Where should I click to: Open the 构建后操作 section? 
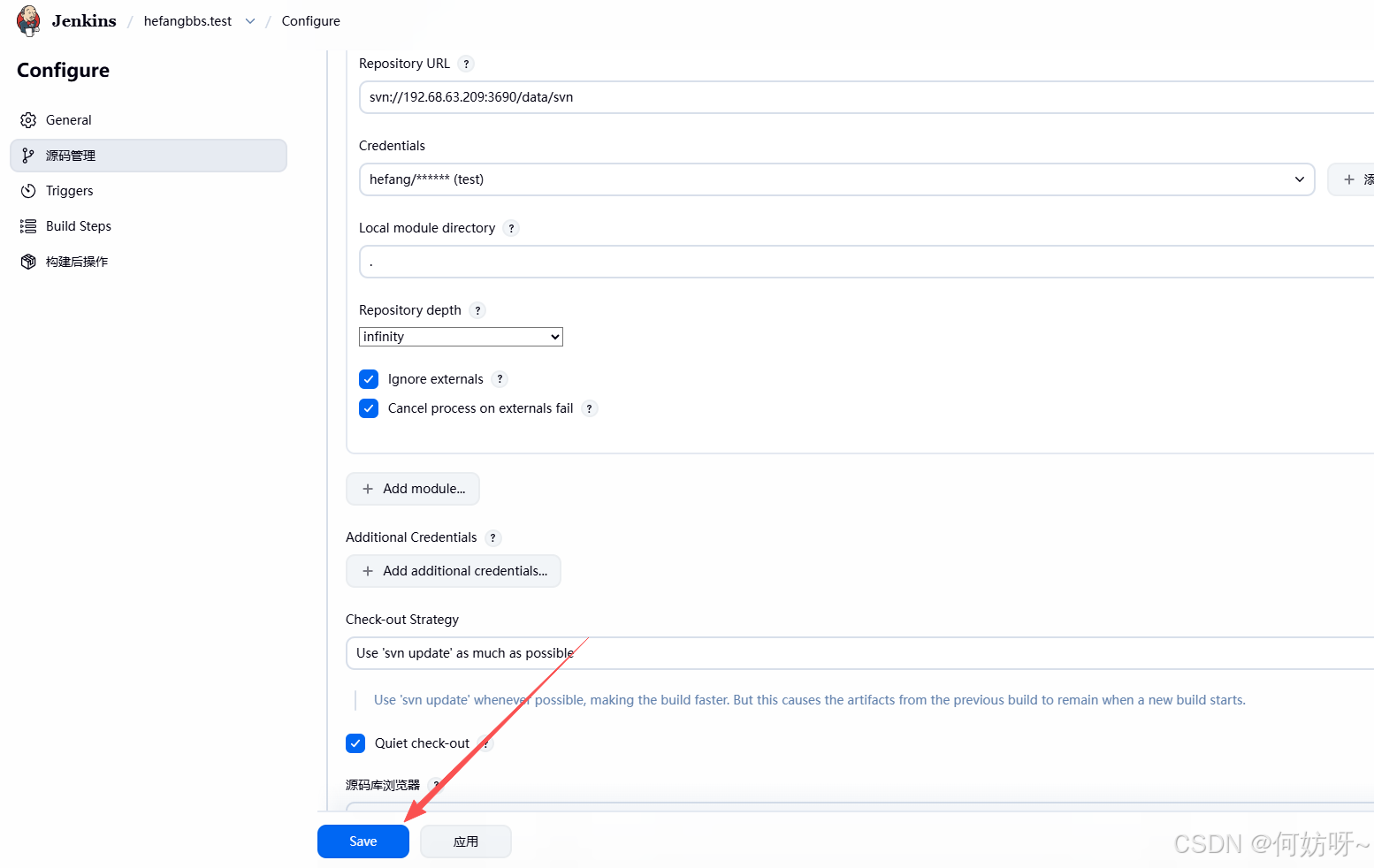149,262
